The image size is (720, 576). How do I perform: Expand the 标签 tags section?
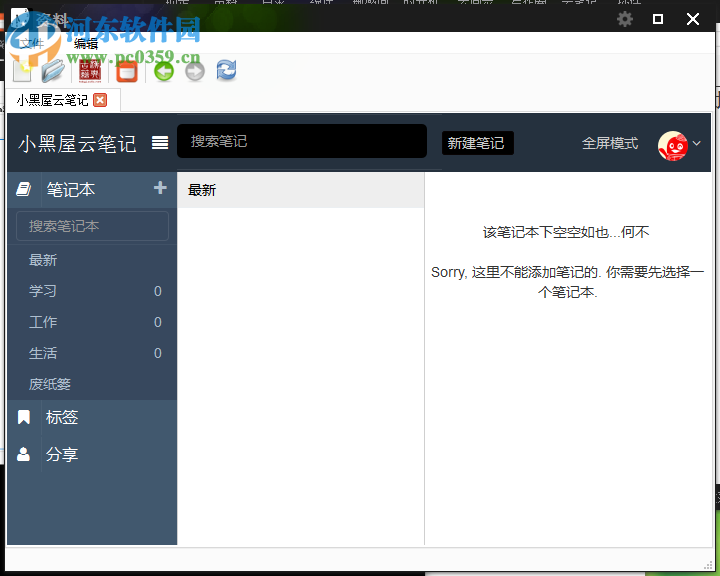[x=62, y=417]
